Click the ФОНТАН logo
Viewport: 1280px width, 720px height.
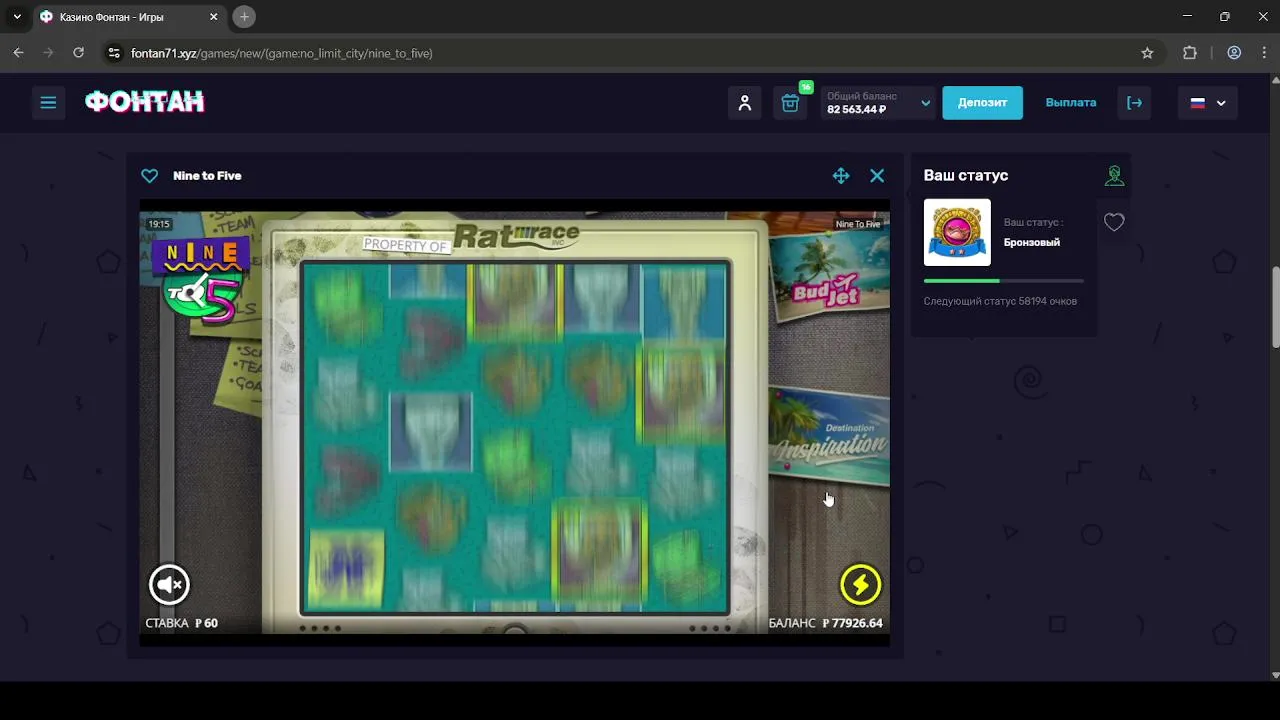click(144, 102)
